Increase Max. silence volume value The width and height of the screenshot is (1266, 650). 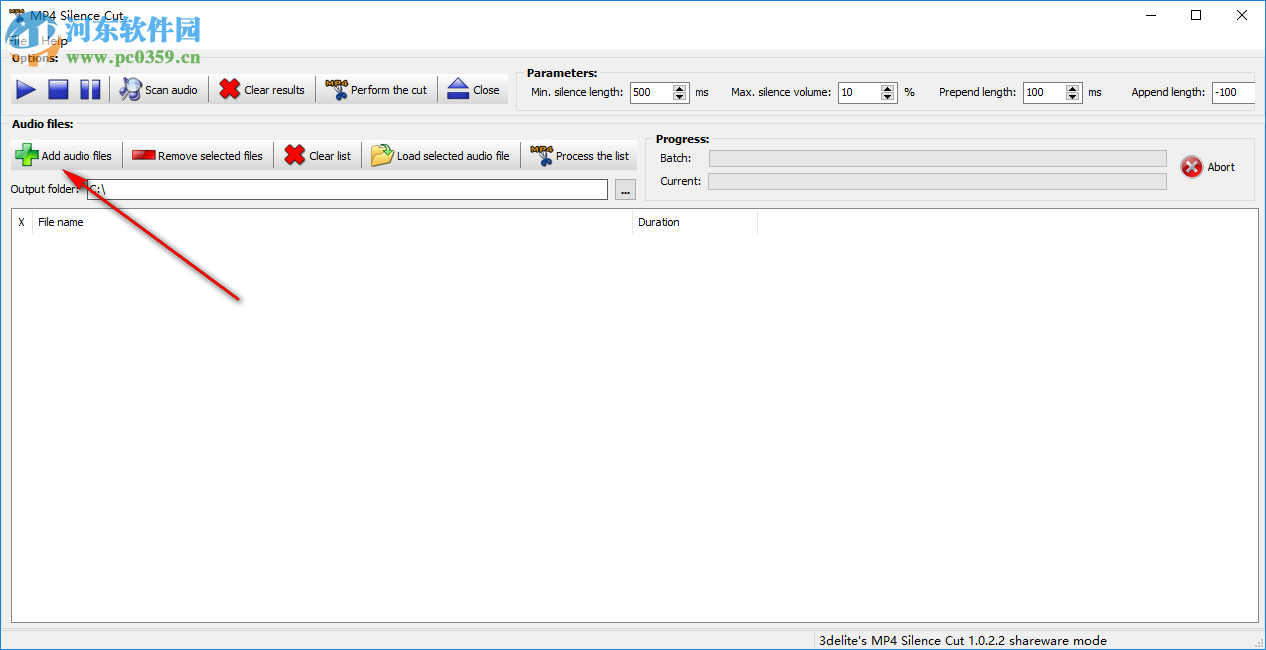point(888,88)
